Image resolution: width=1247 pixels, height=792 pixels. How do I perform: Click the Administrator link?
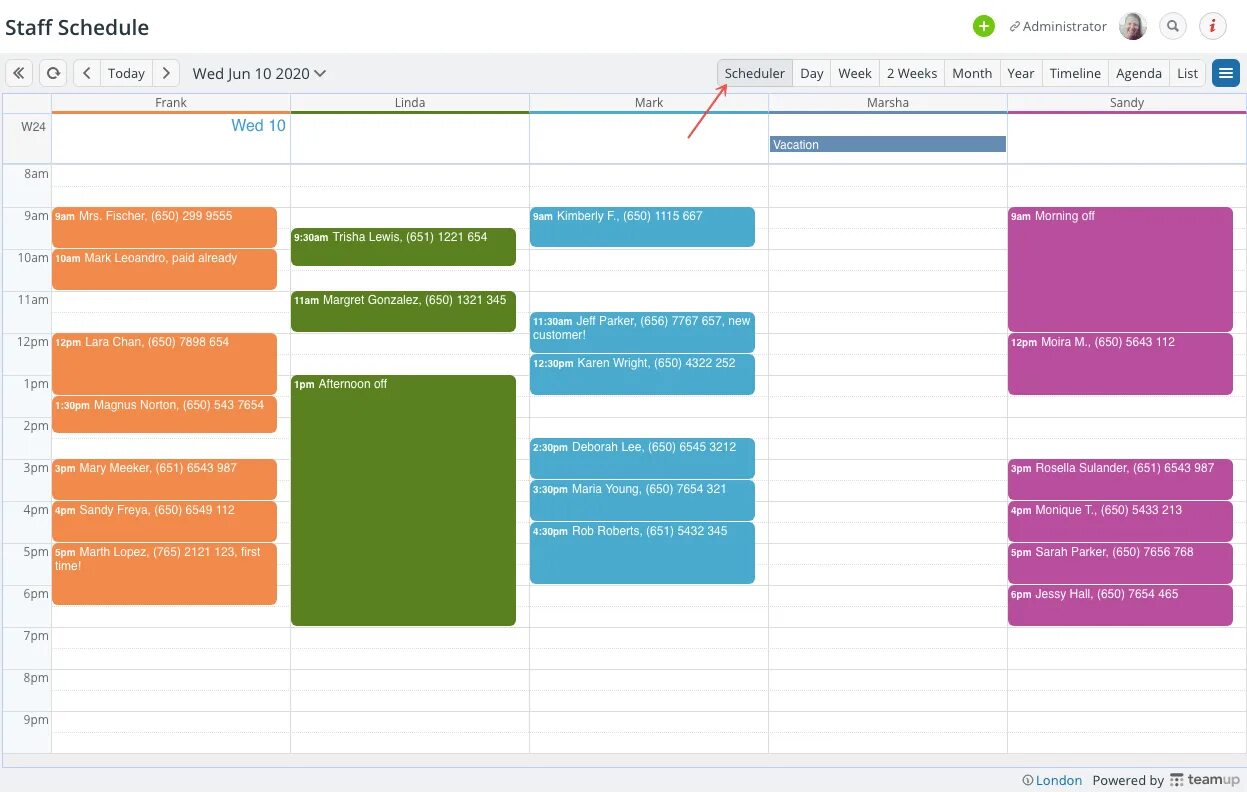click(1058, 26)
